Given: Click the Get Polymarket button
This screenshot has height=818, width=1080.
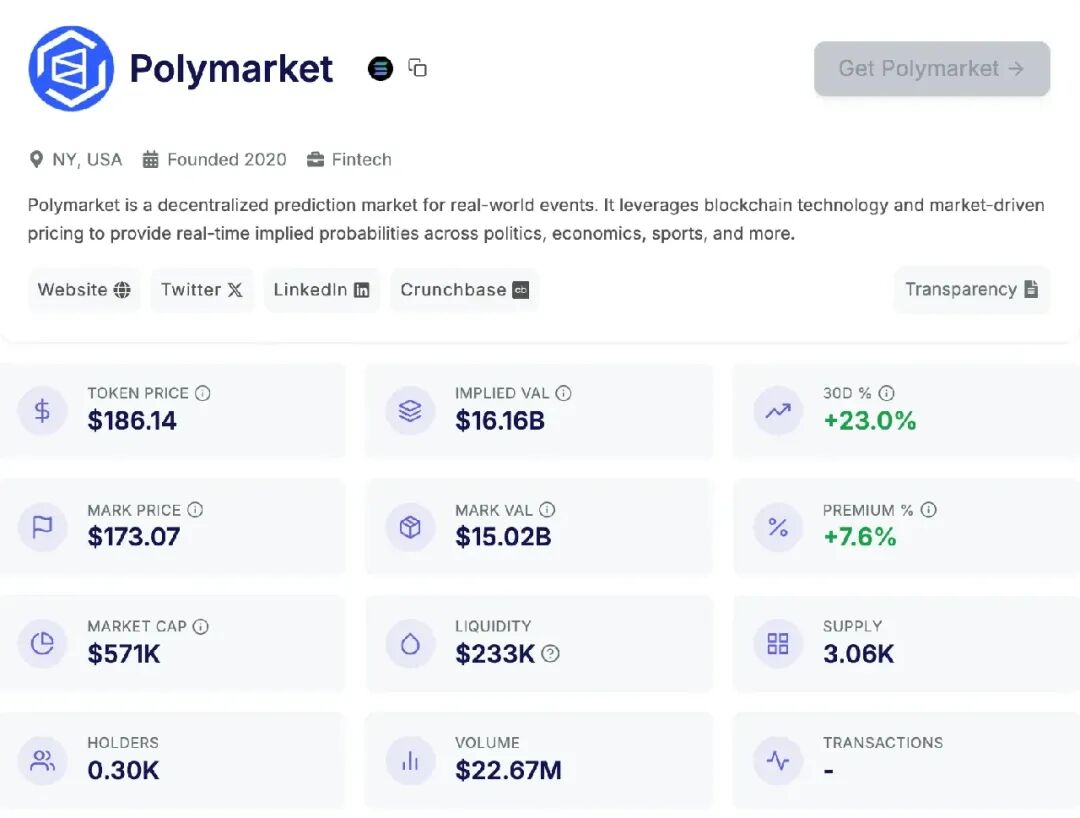Looking at the screenshot, I should click(931, 69).
